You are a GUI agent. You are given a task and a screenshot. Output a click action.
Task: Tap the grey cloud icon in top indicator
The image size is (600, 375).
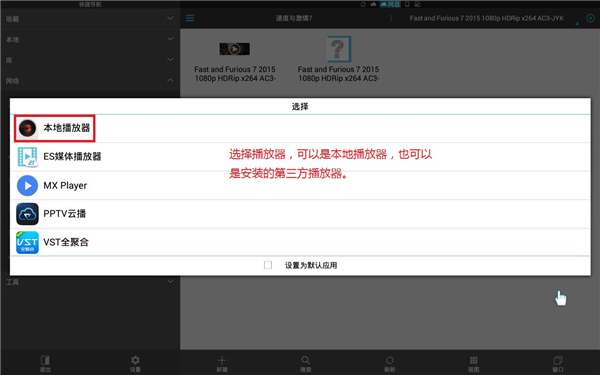point(373,4)
